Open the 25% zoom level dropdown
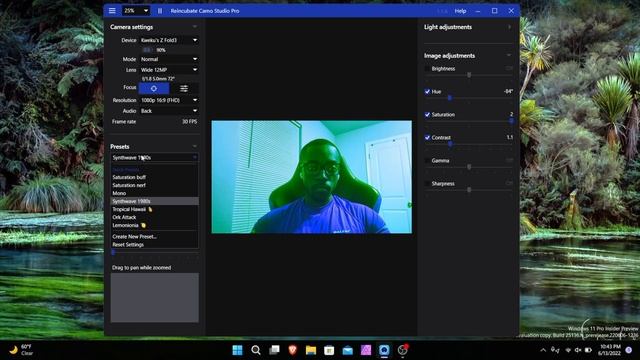The image size is (640, 360). tap(136, 11)
